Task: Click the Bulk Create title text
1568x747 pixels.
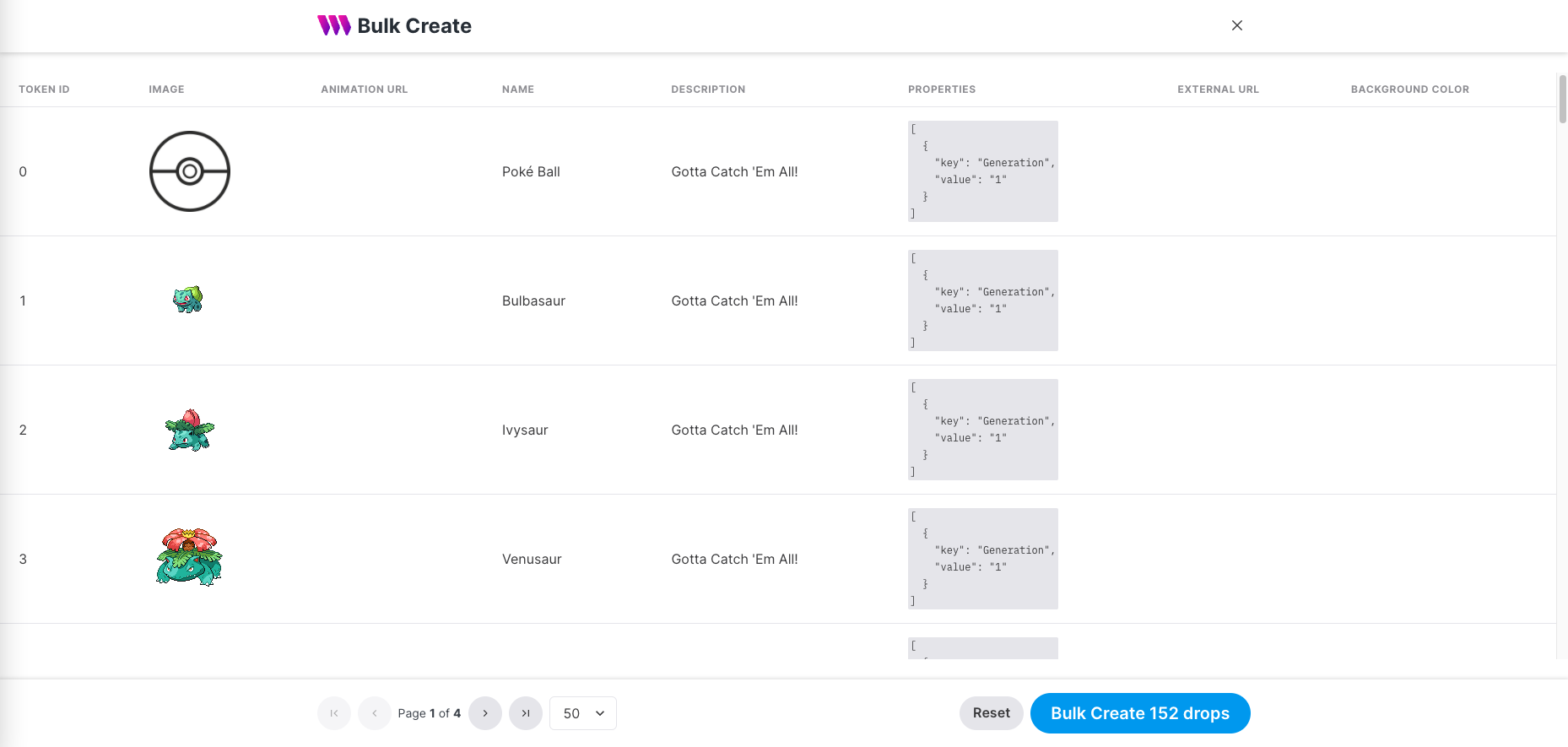Action: [414, 26]
